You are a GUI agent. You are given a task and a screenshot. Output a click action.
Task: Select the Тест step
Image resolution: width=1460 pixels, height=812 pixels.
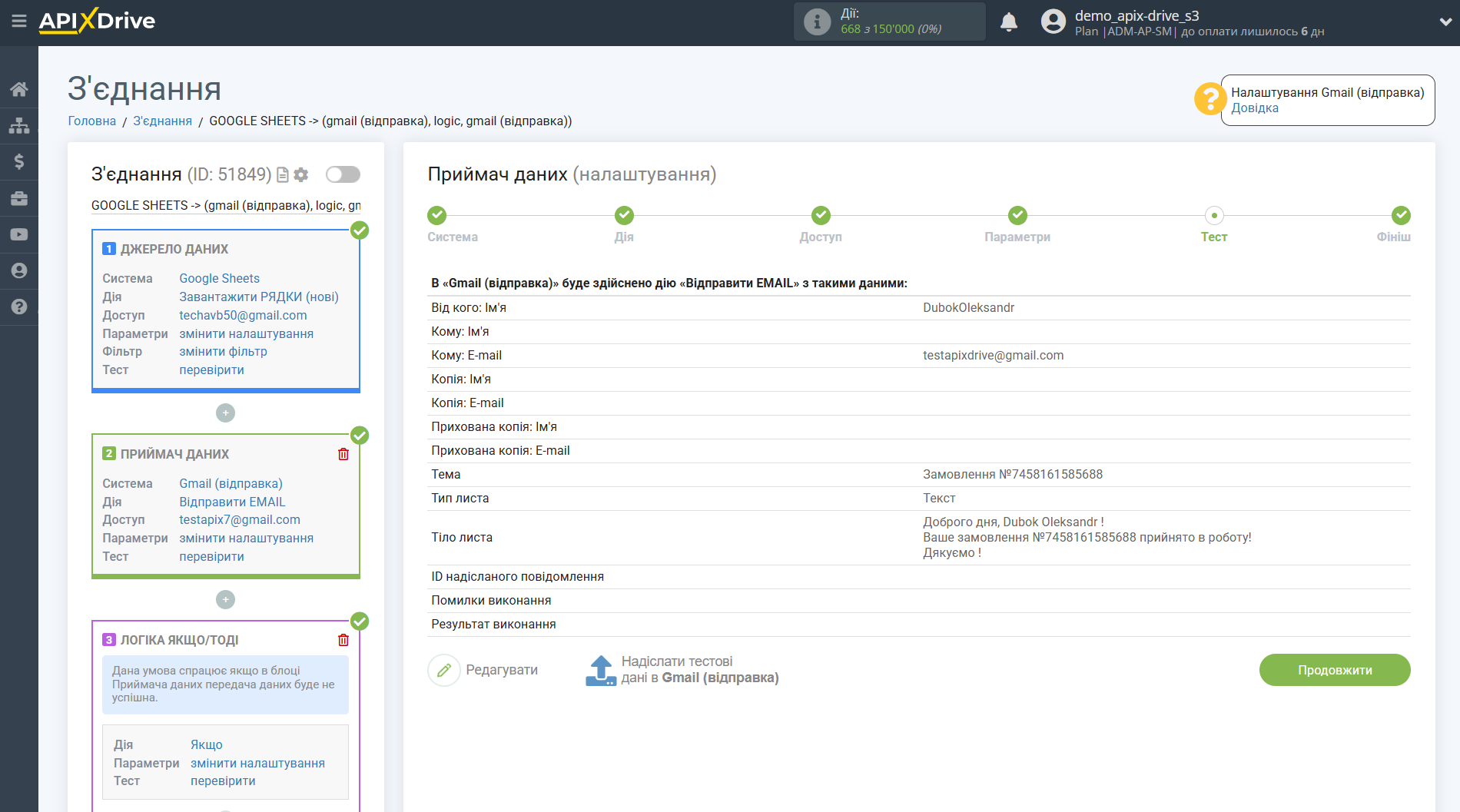(1214, 216)
